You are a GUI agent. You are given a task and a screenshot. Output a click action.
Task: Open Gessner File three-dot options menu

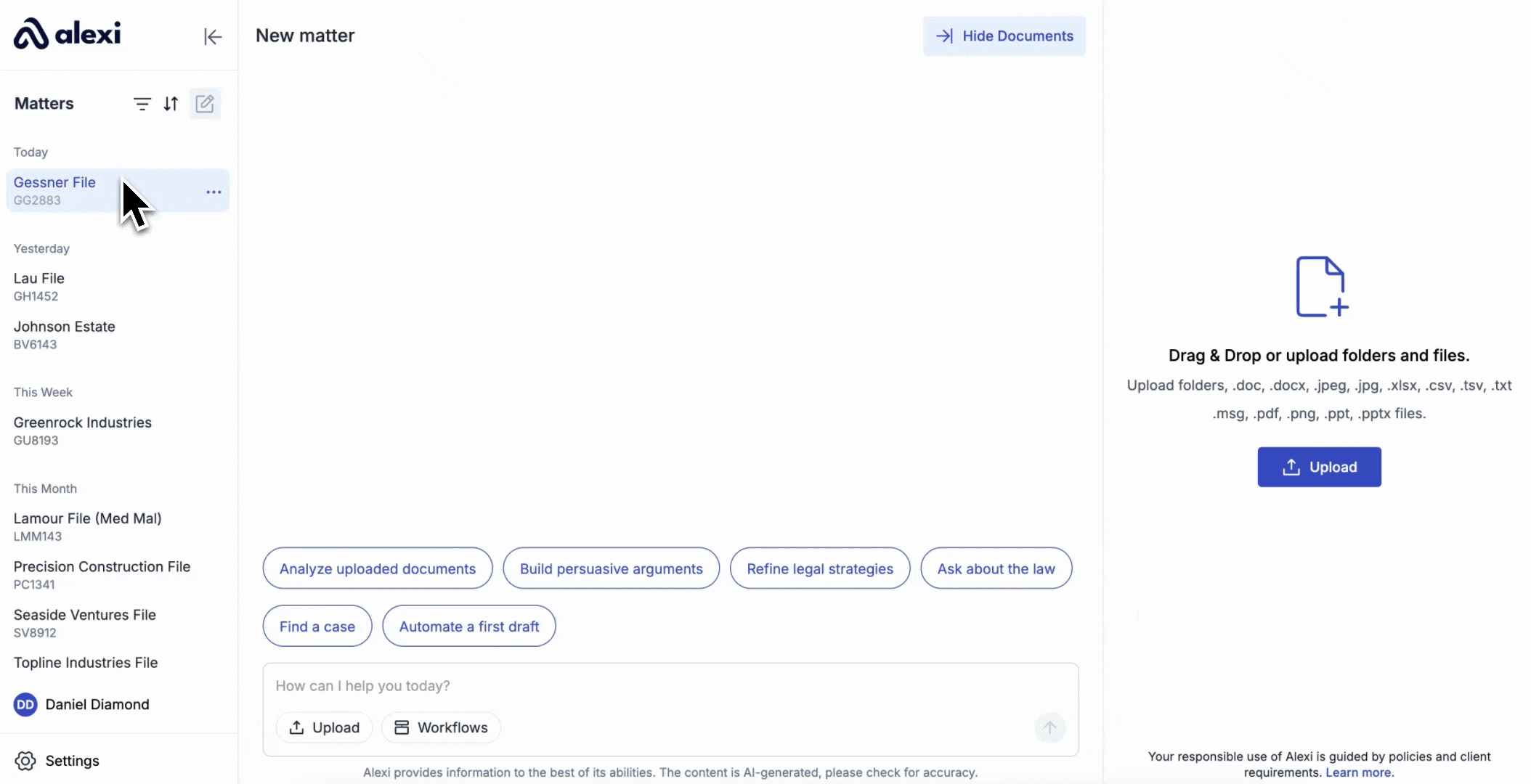(x=214, y=192)
